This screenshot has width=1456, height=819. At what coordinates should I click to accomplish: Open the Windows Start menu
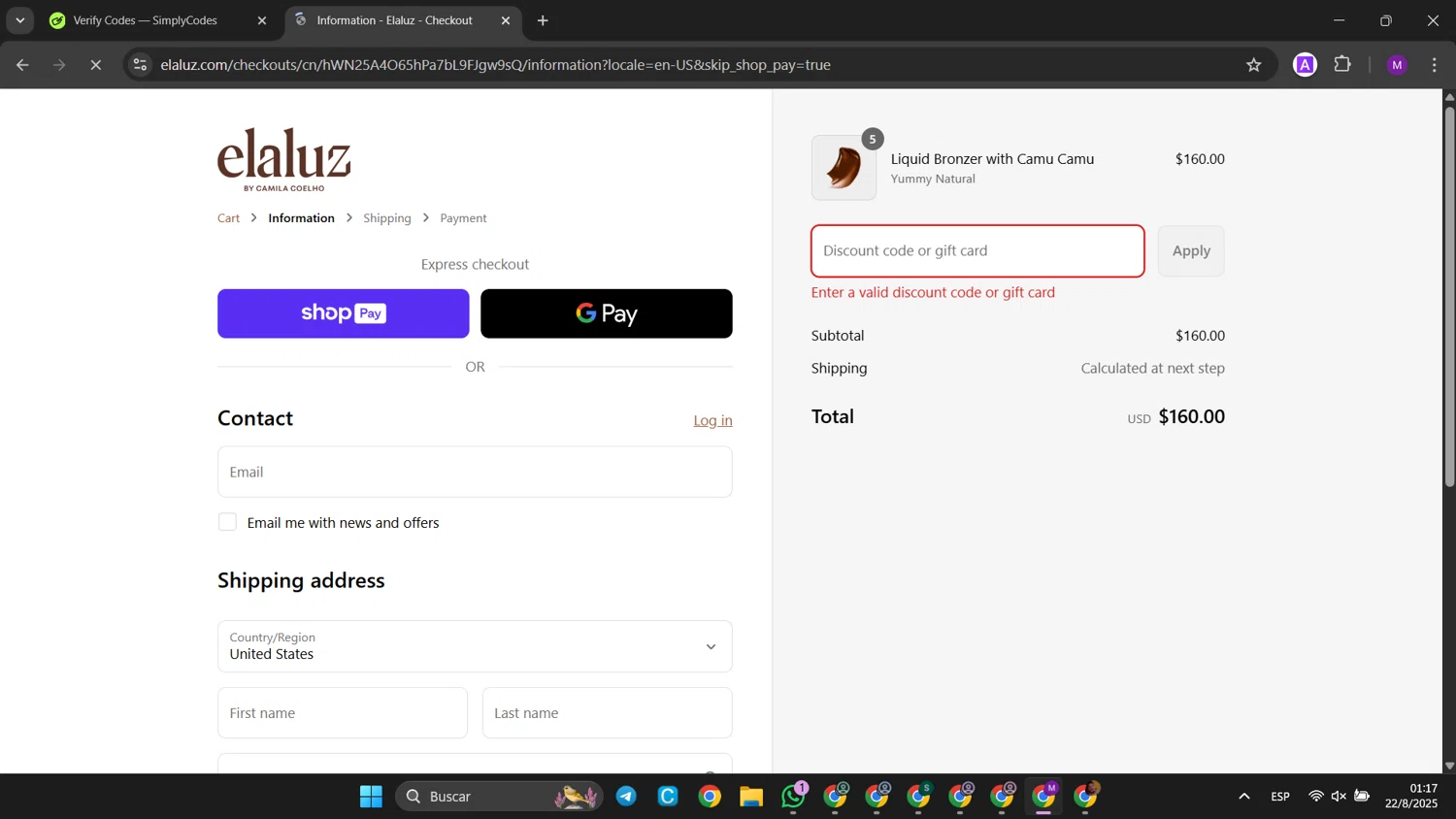371,797
